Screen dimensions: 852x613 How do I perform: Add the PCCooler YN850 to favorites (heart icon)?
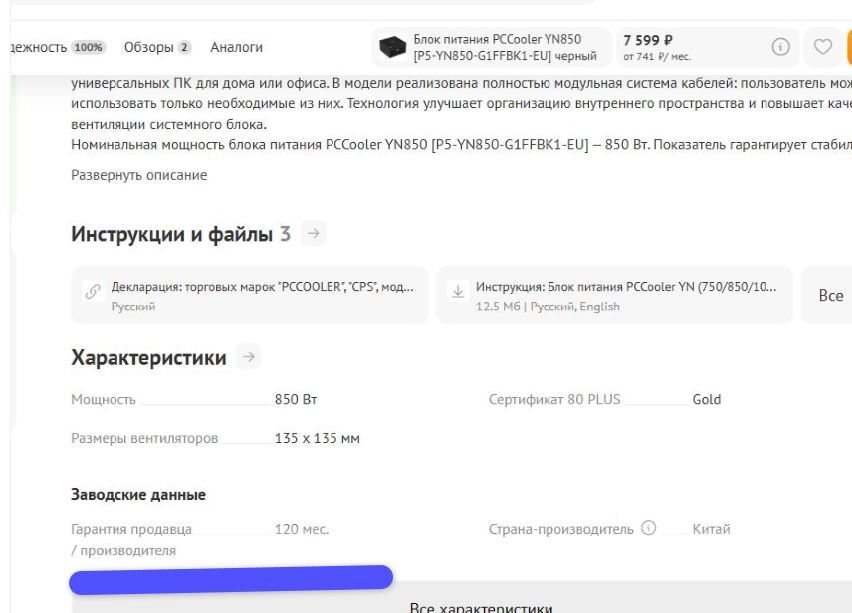pyautogui.click(x=823, y=47)
